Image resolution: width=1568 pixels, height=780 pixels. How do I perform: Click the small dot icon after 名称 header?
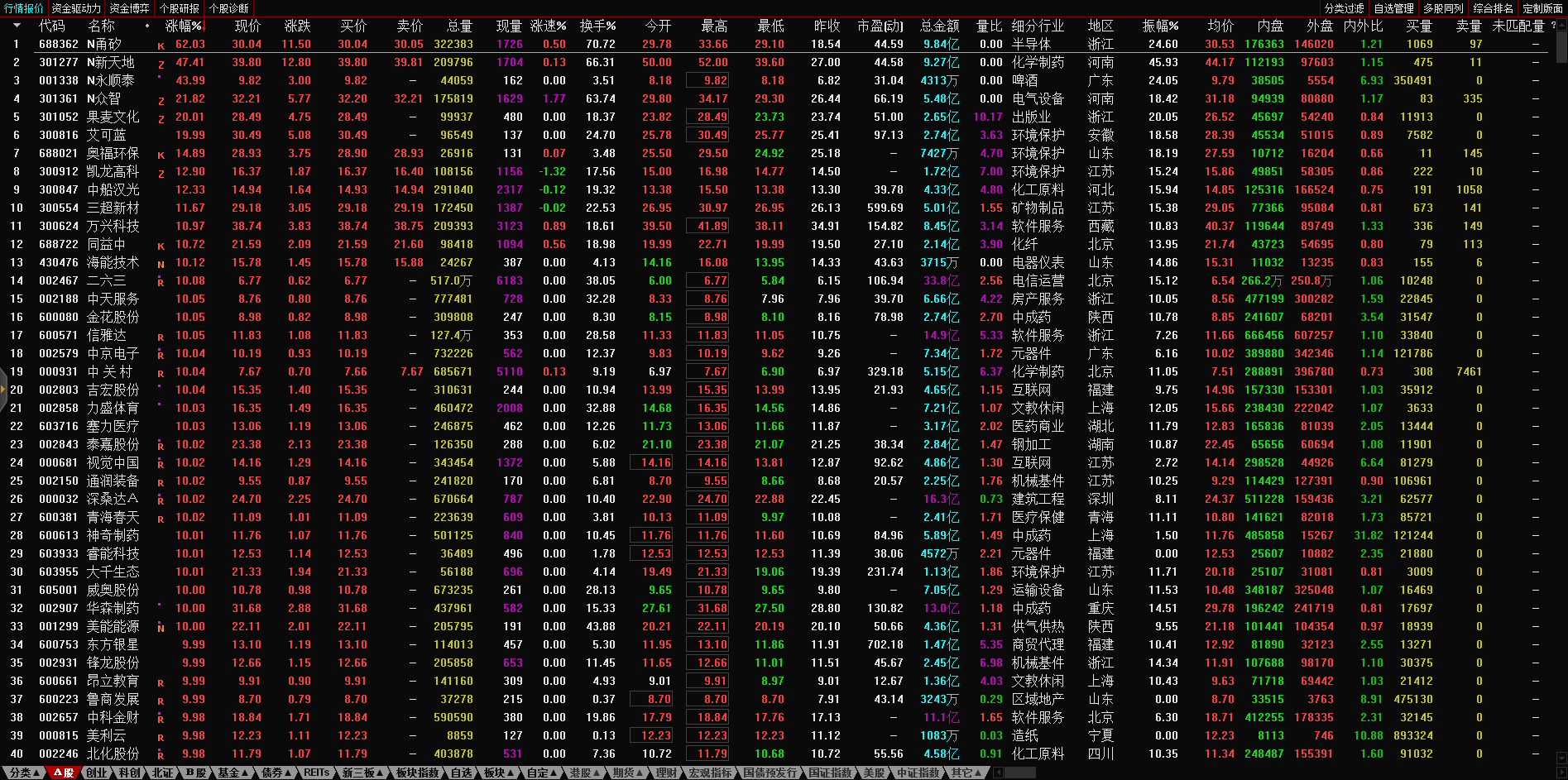pos(147,26)
